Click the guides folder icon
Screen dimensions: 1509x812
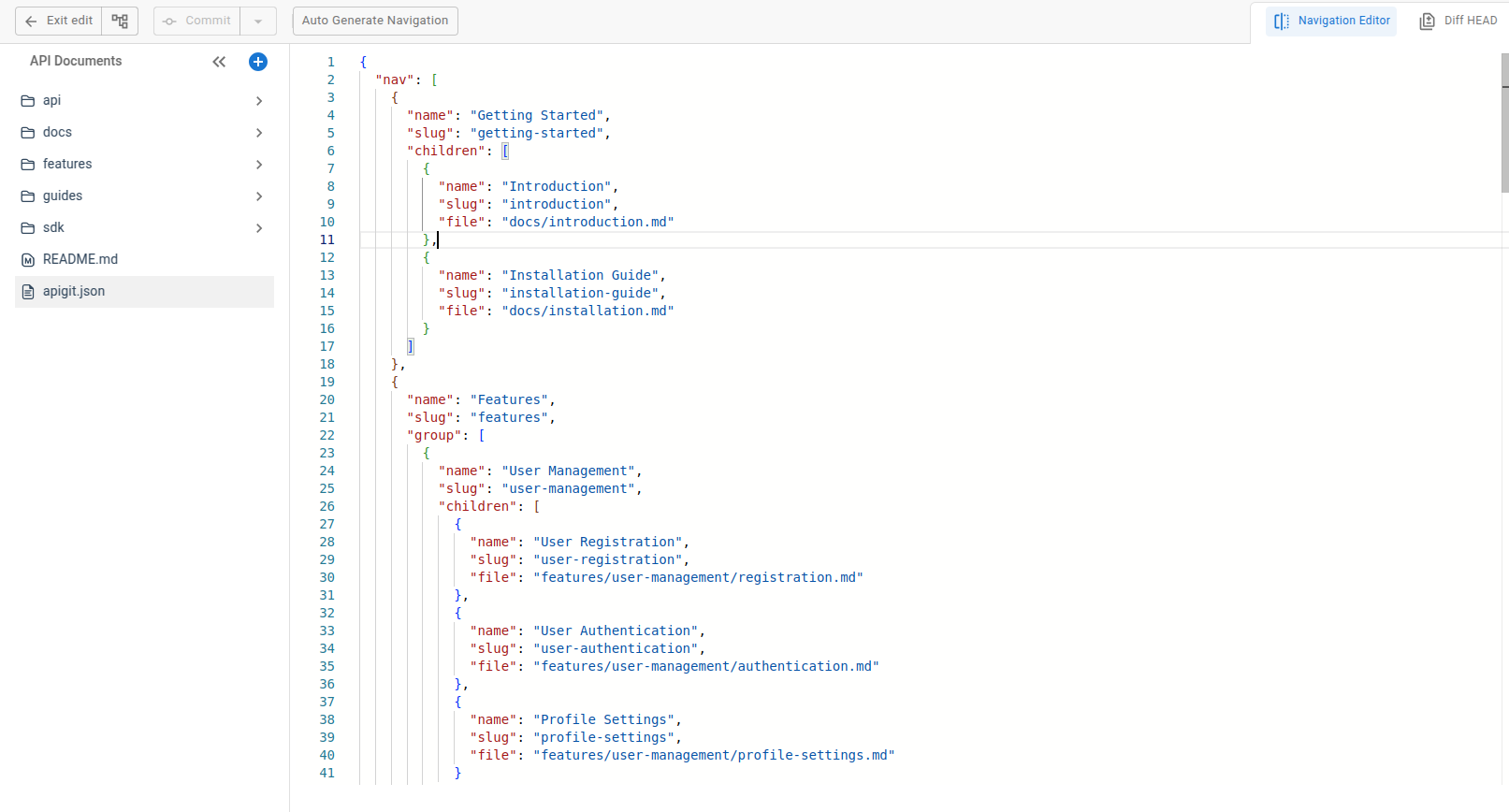coord(28,196)
